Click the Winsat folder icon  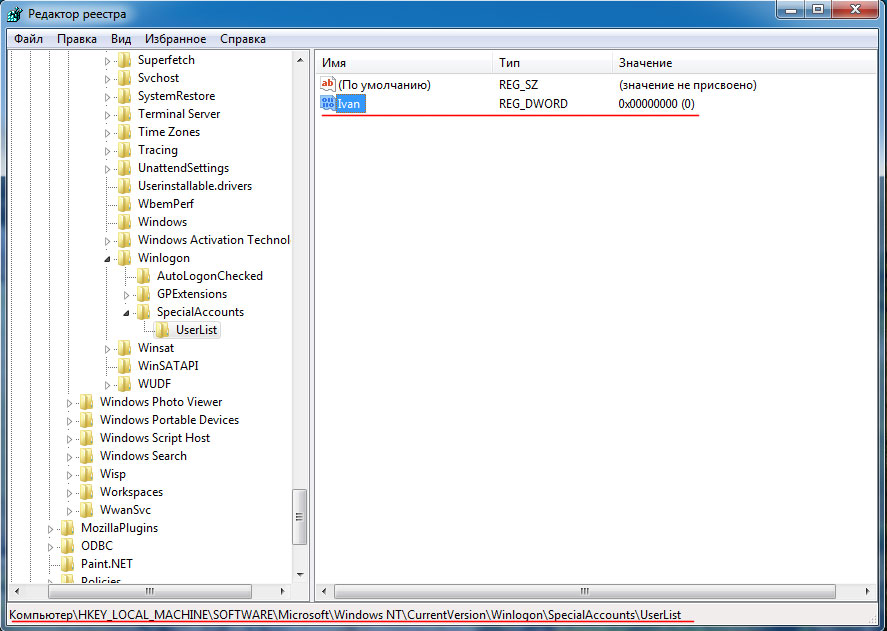point(124,348)
